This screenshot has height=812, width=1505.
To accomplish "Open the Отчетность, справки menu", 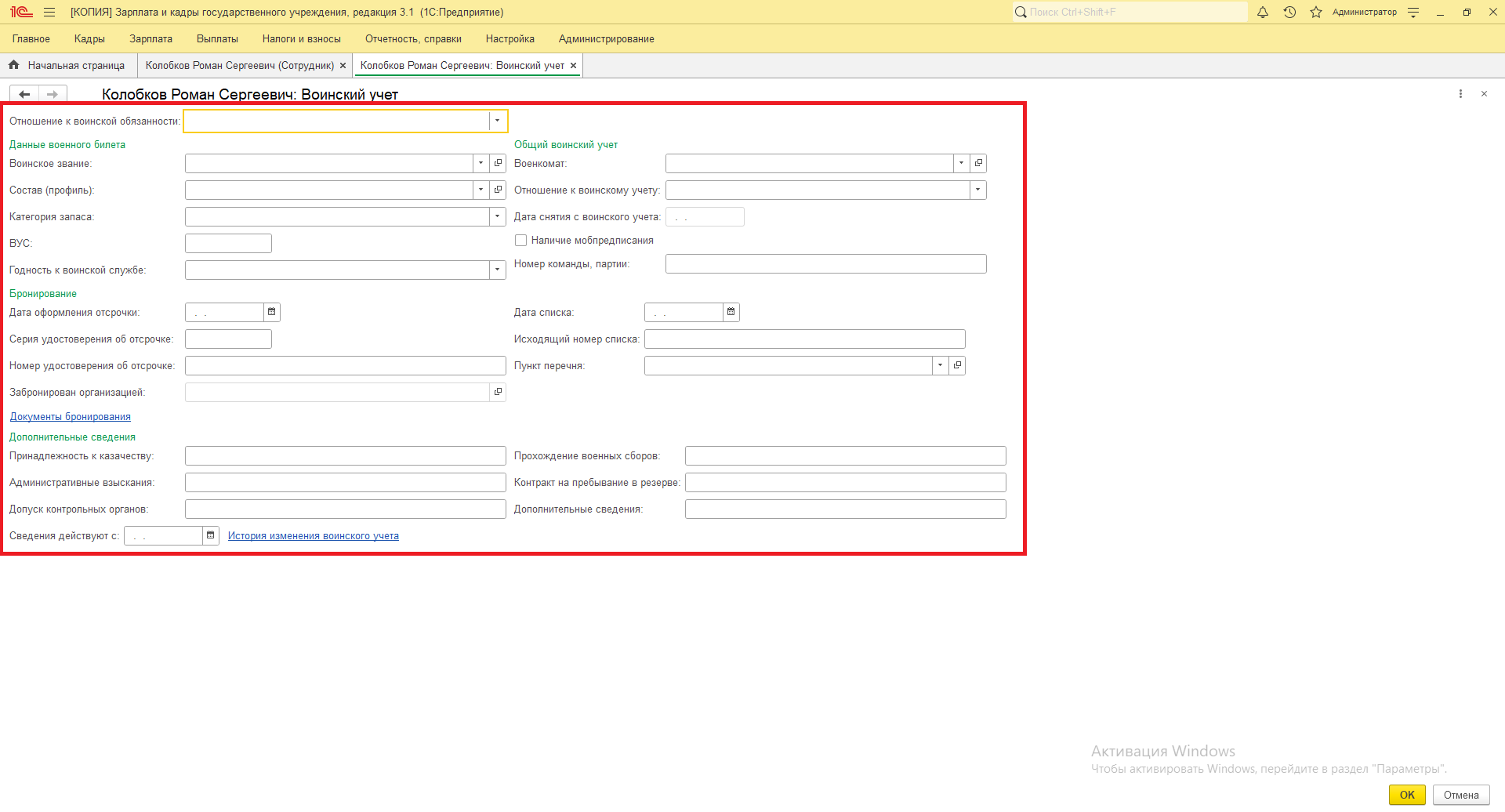I will click(x=413, y=39).
